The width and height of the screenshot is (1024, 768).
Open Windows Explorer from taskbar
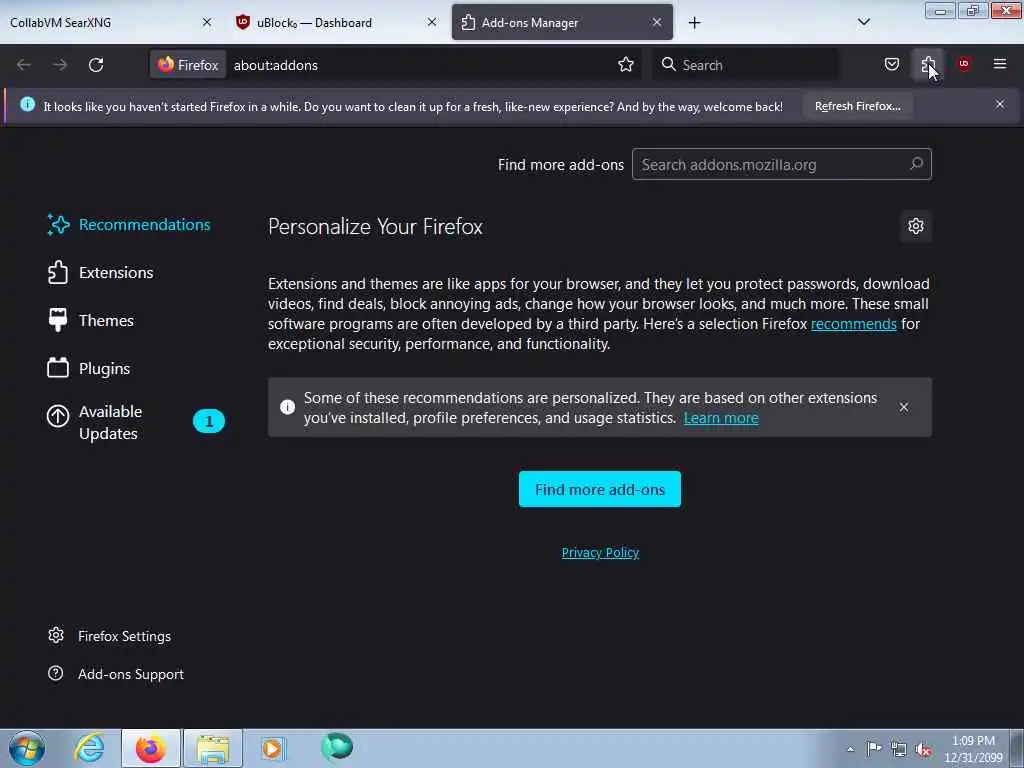213,748
